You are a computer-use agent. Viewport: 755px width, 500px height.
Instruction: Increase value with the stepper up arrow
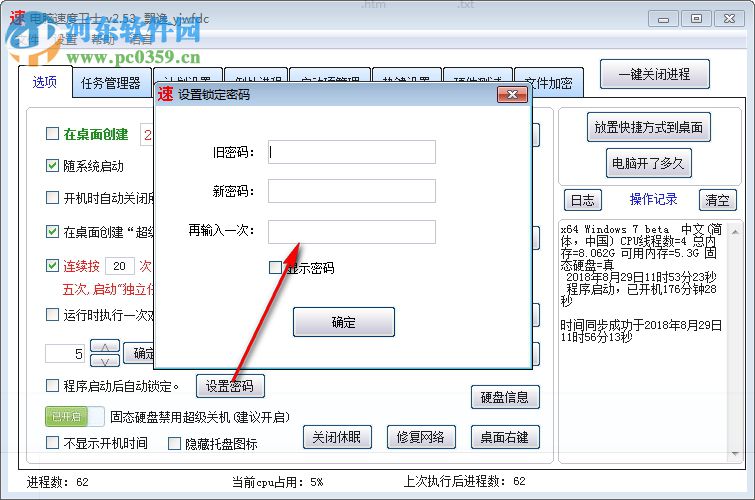tap(105, 346)
